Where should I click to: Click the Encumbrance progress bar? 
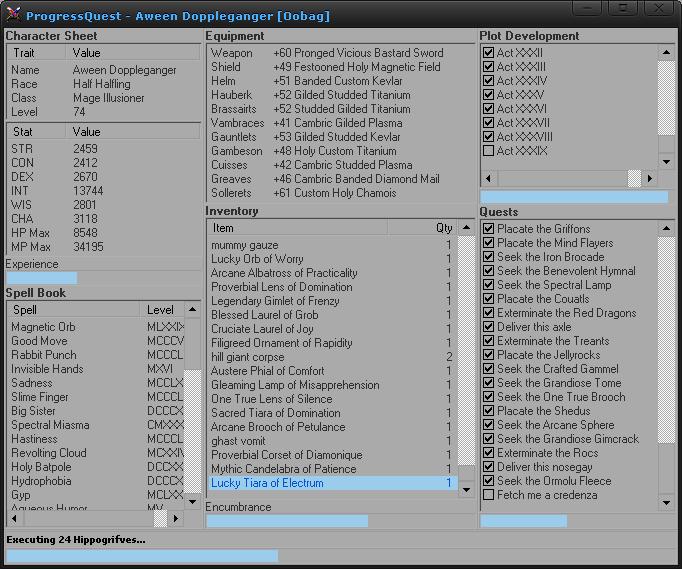click(341, 521)
